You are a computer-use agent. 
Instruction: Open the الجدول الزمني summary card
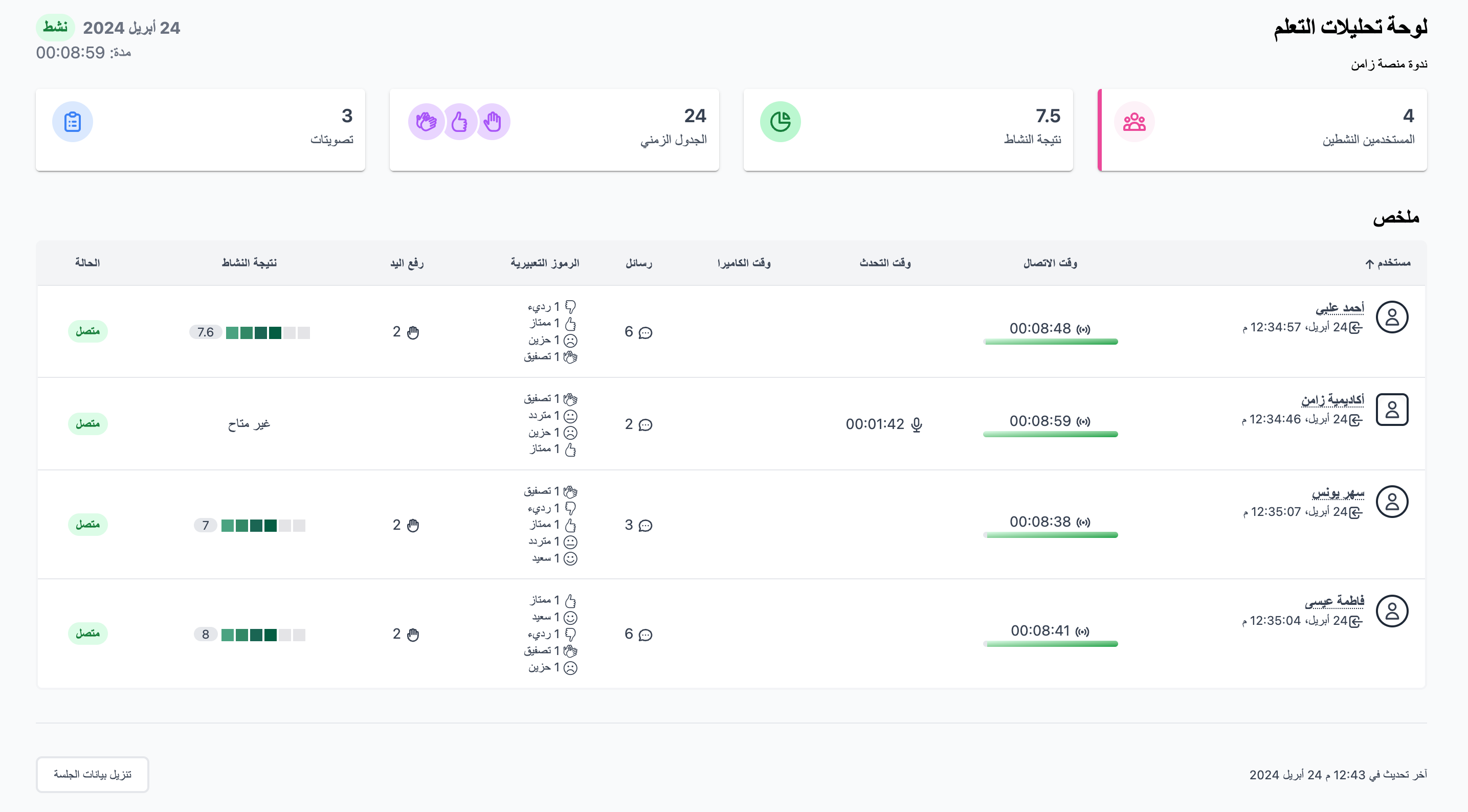pos(554,130)
